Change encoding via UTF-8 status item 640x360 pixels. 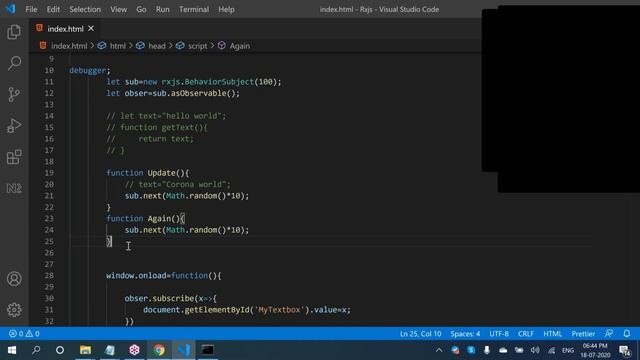(499, 333)
